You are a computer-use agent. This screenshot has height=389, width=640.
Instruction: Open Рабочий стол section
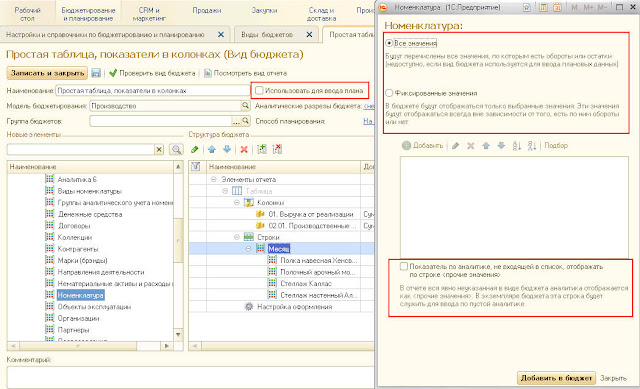[28, 14]
